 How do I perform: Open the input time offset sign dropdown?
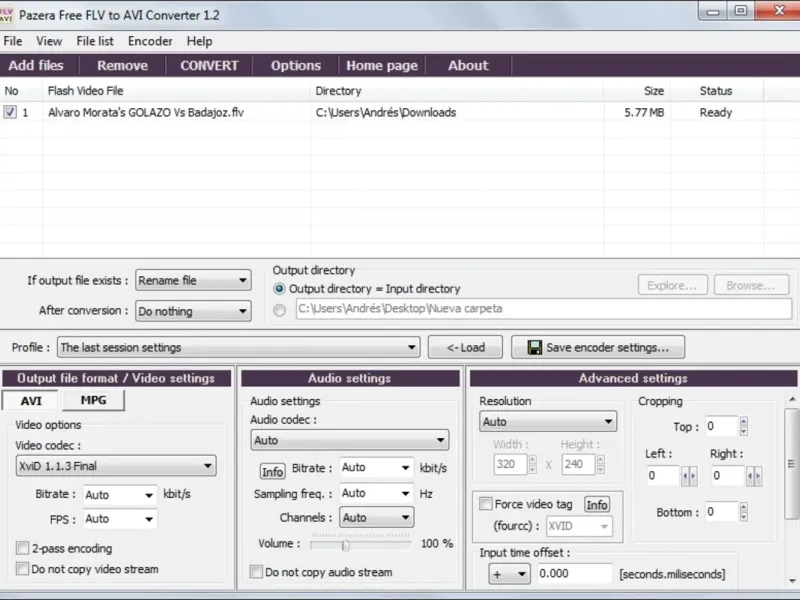tap(509, 574)
